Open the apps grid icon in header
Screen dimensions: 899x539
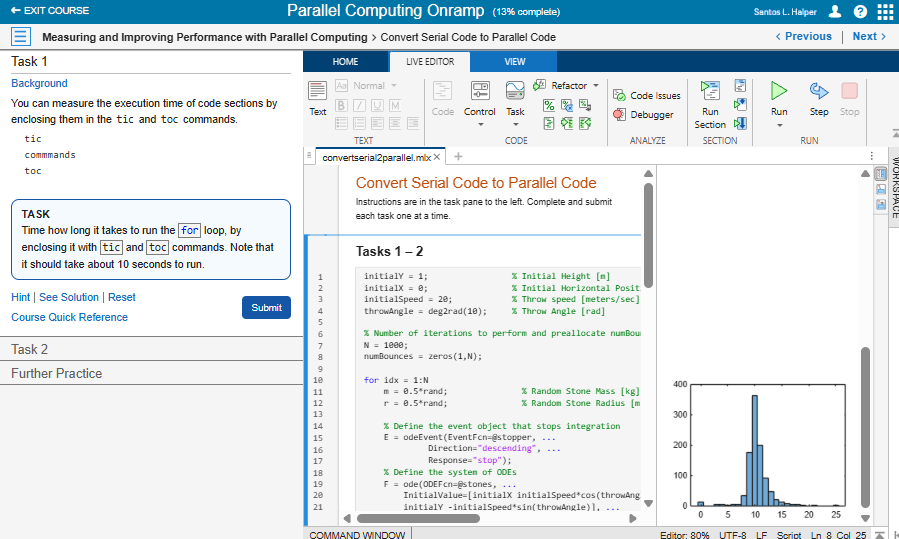click(x=885, y=11)
